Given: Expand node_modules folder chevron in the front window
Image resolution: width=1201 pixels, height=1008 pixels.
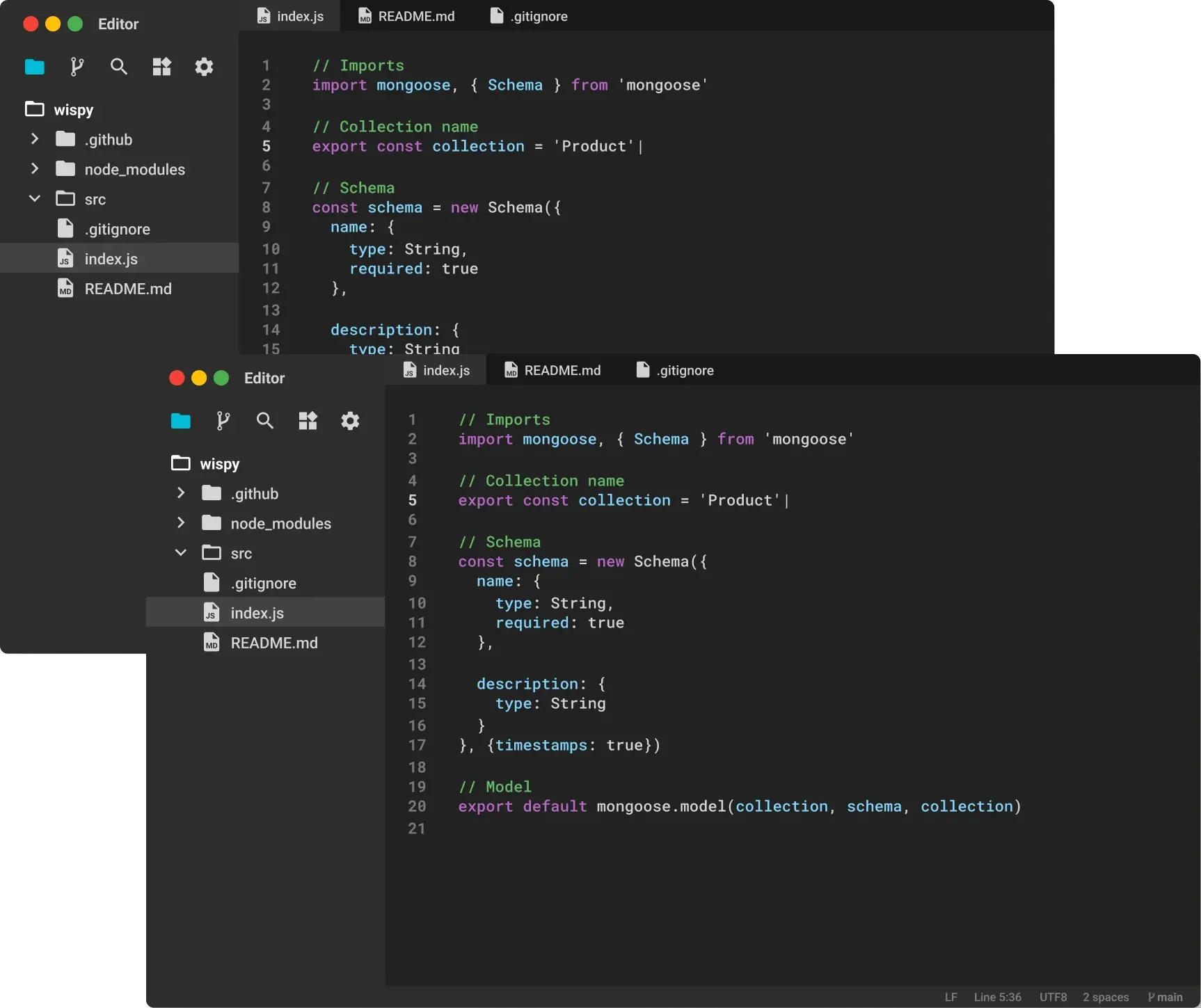Looking at the screenshot, I should coord(181,523).
